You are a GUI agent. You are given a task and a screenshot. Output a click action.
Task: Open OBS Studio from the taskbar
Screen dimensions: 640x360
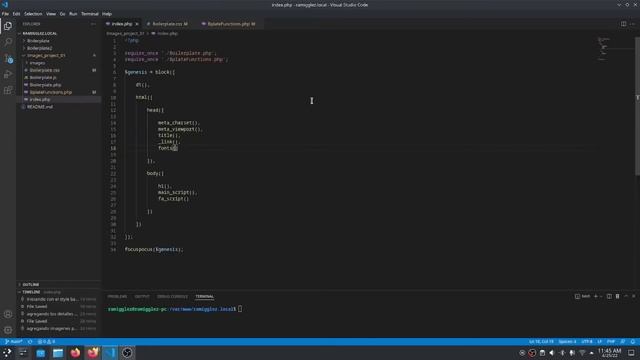[x=127, y=353]
